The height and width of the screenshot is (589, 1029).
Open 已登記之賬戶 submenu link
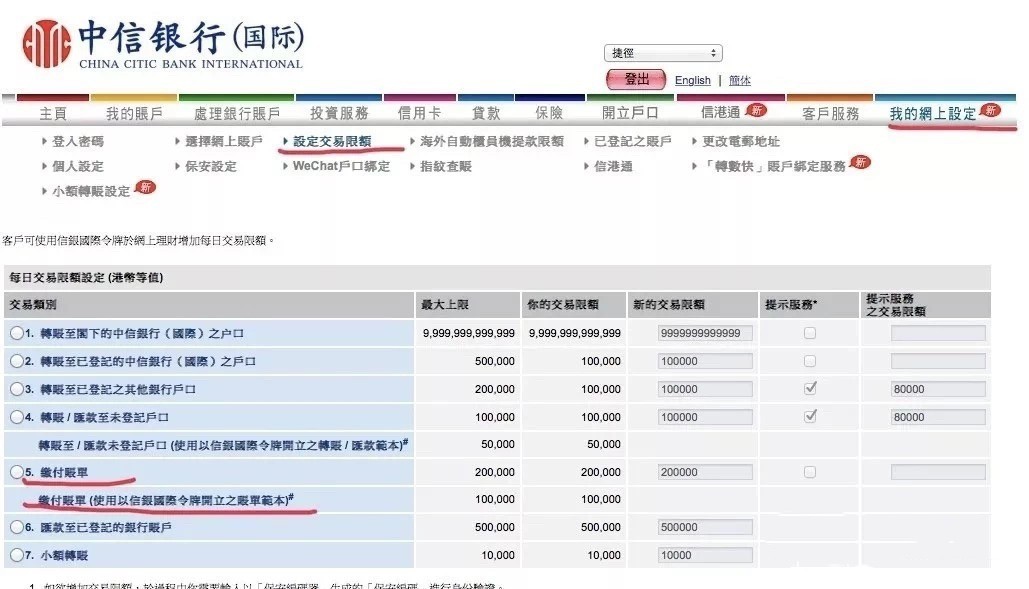633,141
